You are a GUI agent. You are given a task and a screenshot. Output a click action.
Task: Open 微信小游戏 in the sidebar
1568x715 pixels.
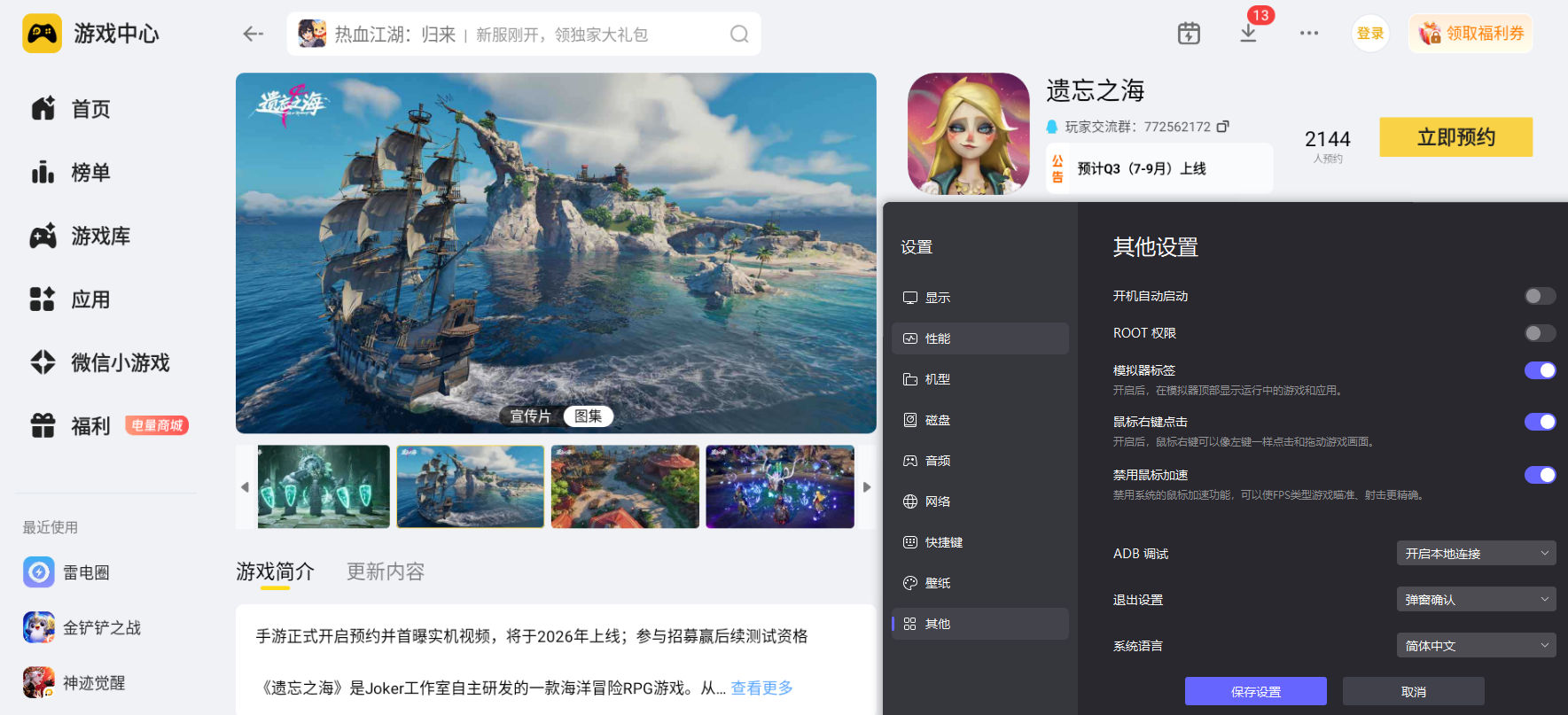coord(100,362)
